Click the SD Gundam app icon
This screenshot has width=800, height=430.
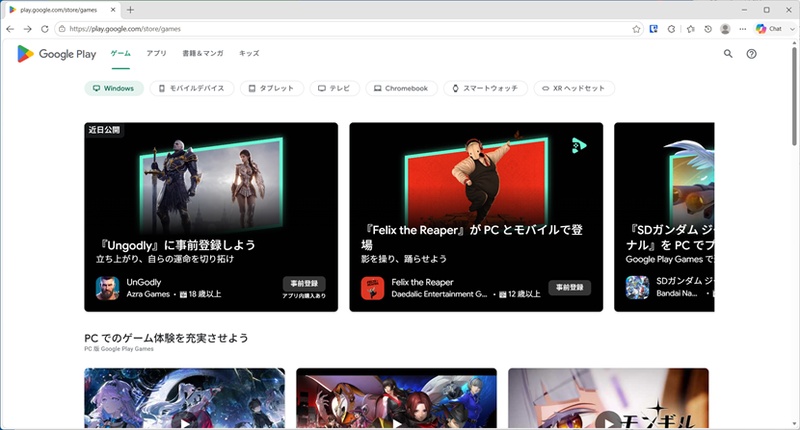[637, 287]
